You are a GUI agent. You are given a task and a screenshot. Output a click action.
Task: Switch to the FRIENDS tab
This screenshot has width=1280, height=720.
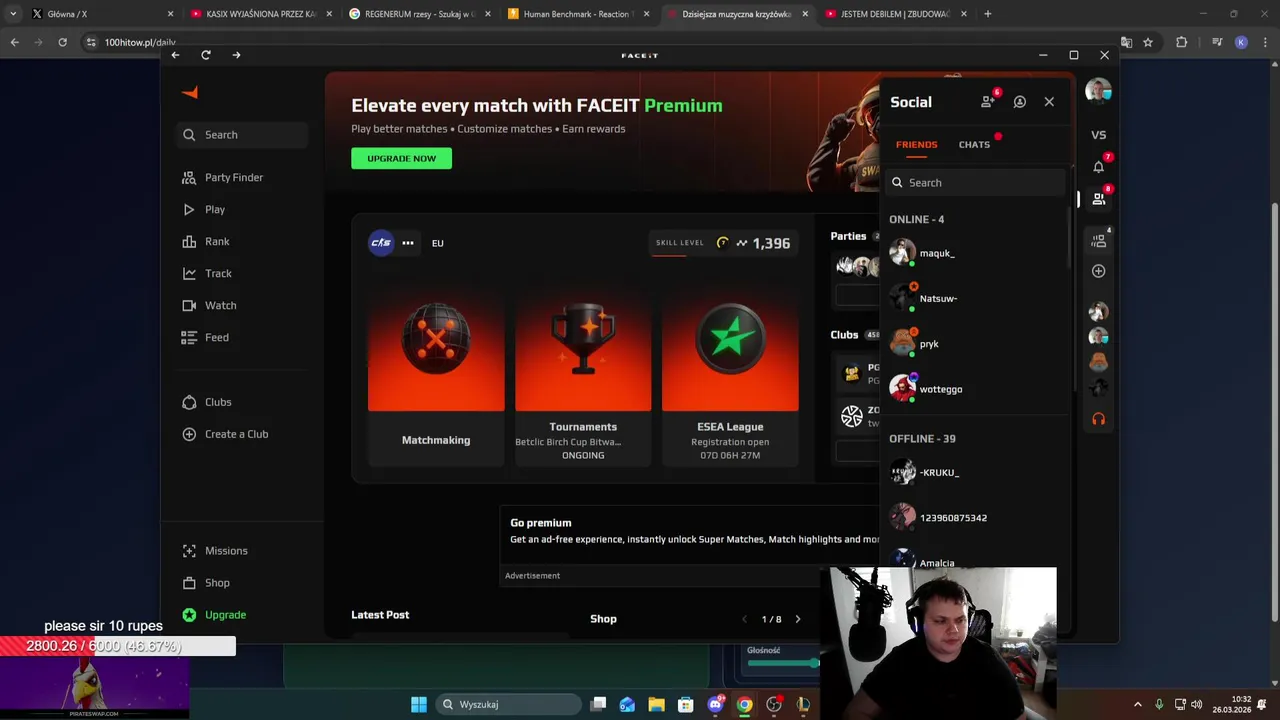point(916,145)
